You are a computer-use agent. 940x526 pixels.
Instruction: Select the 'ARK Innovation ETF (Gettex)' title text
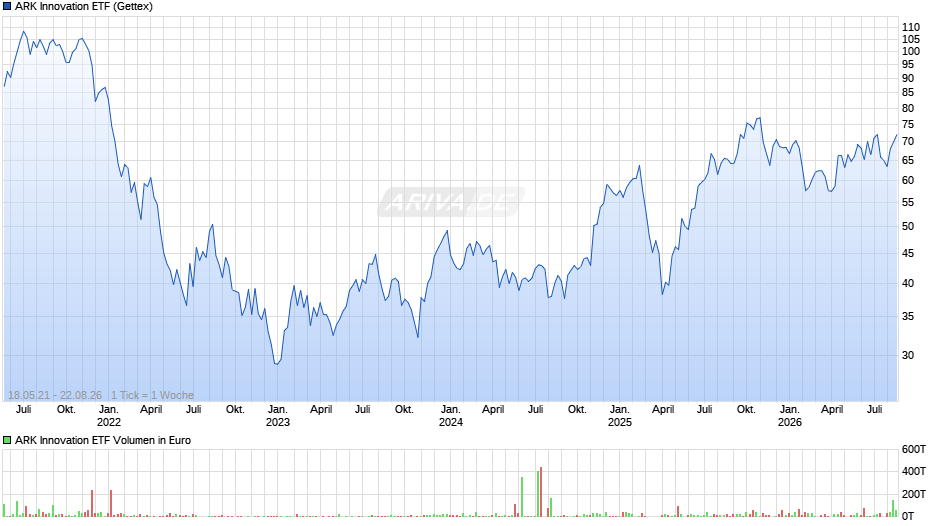[84, 7]
